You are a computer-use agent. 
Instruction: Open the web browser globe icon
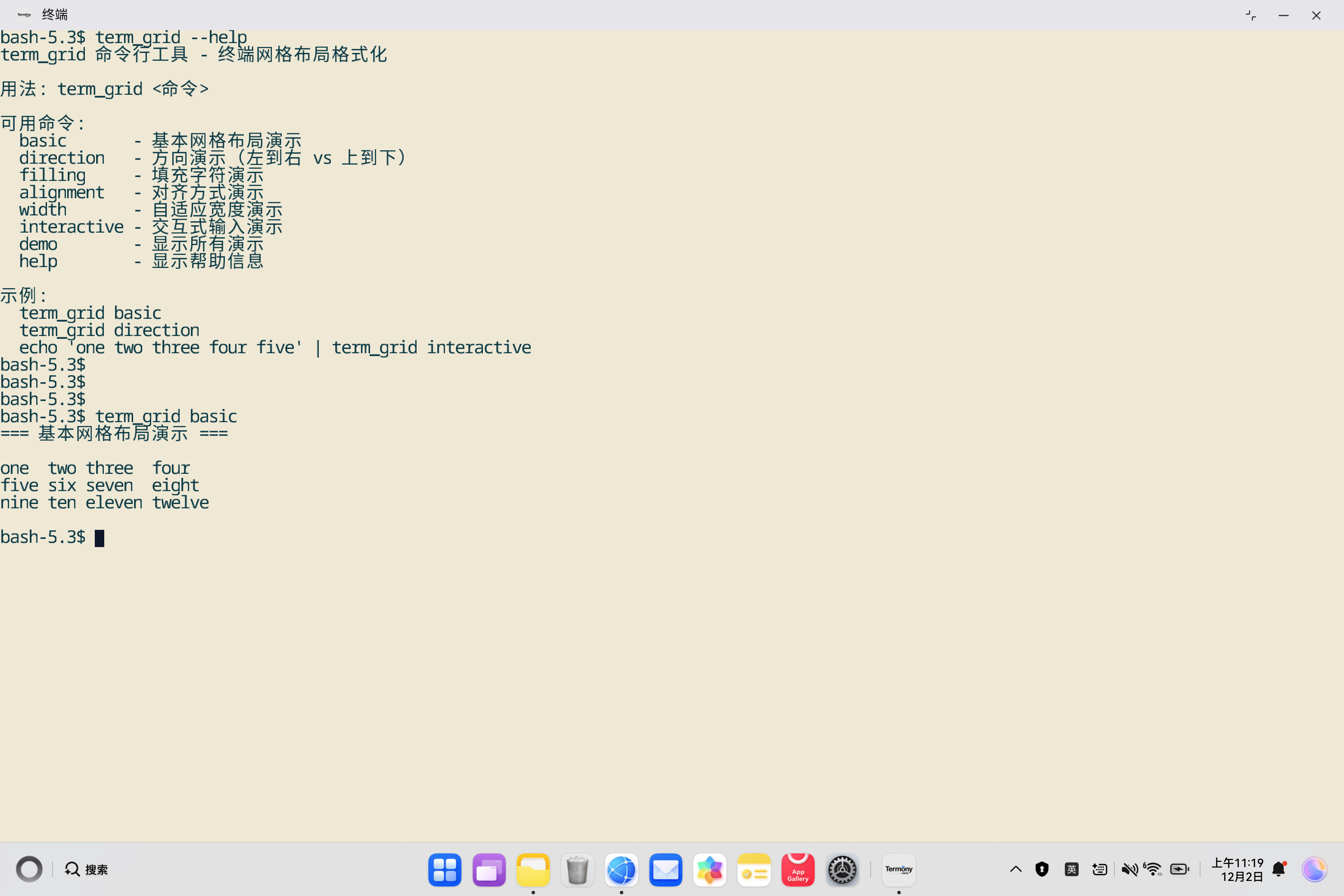pyautogui.click(x=621, y=869)
